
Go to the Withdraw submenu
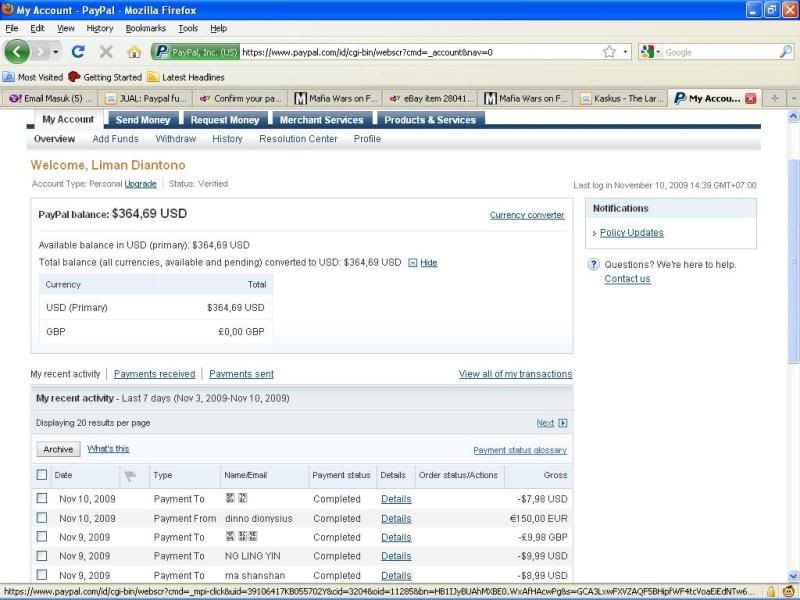[x=176, y=139]
